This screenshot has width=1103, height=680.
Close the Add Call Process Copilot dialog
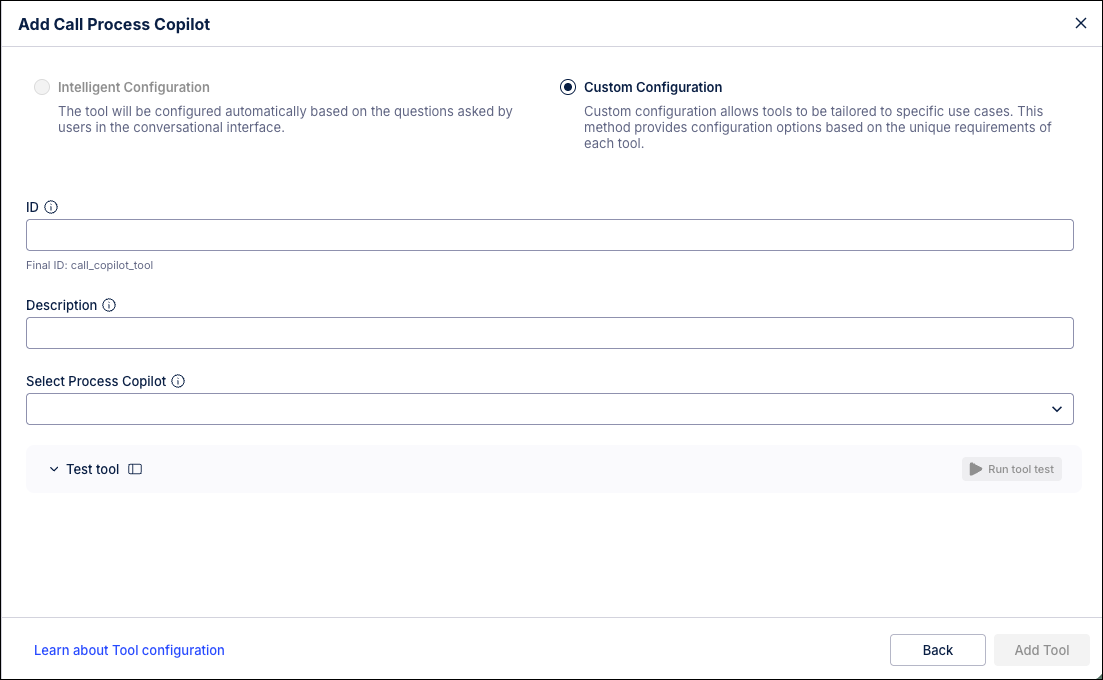1080,23
